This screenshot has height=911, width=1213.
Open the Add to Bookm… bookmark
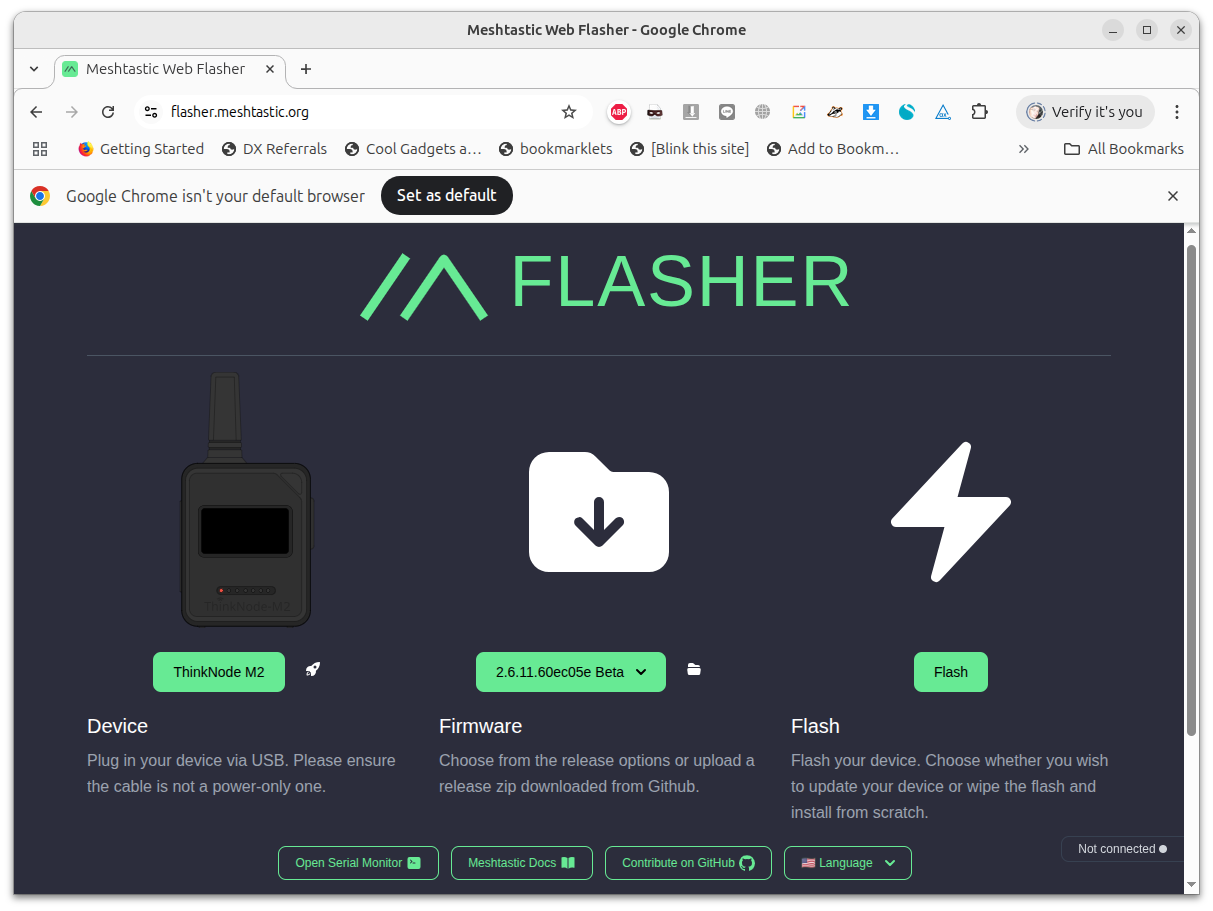(834, 149)
